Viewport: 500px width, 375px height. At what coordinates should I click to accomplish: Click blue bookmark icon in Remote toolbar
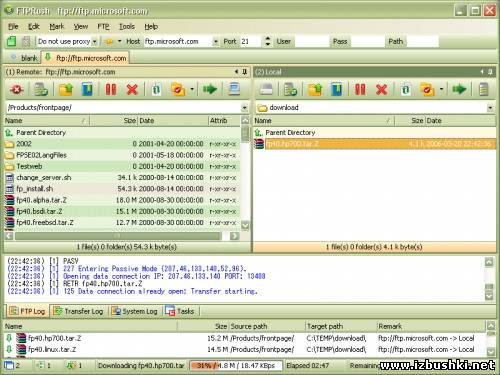(87, 89)
